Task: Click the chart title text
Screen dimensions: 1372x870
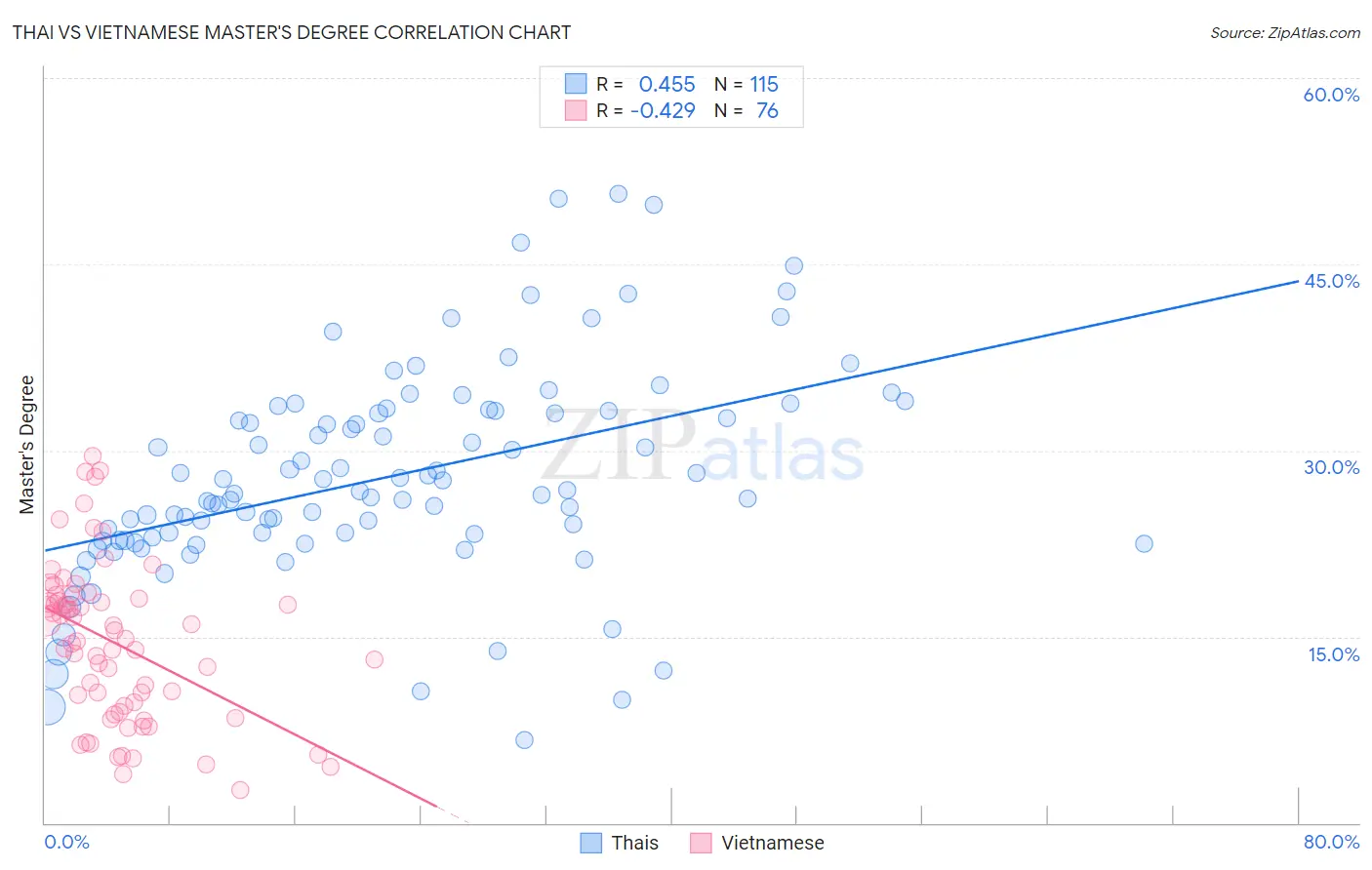Action: click(x=292, y=32)
